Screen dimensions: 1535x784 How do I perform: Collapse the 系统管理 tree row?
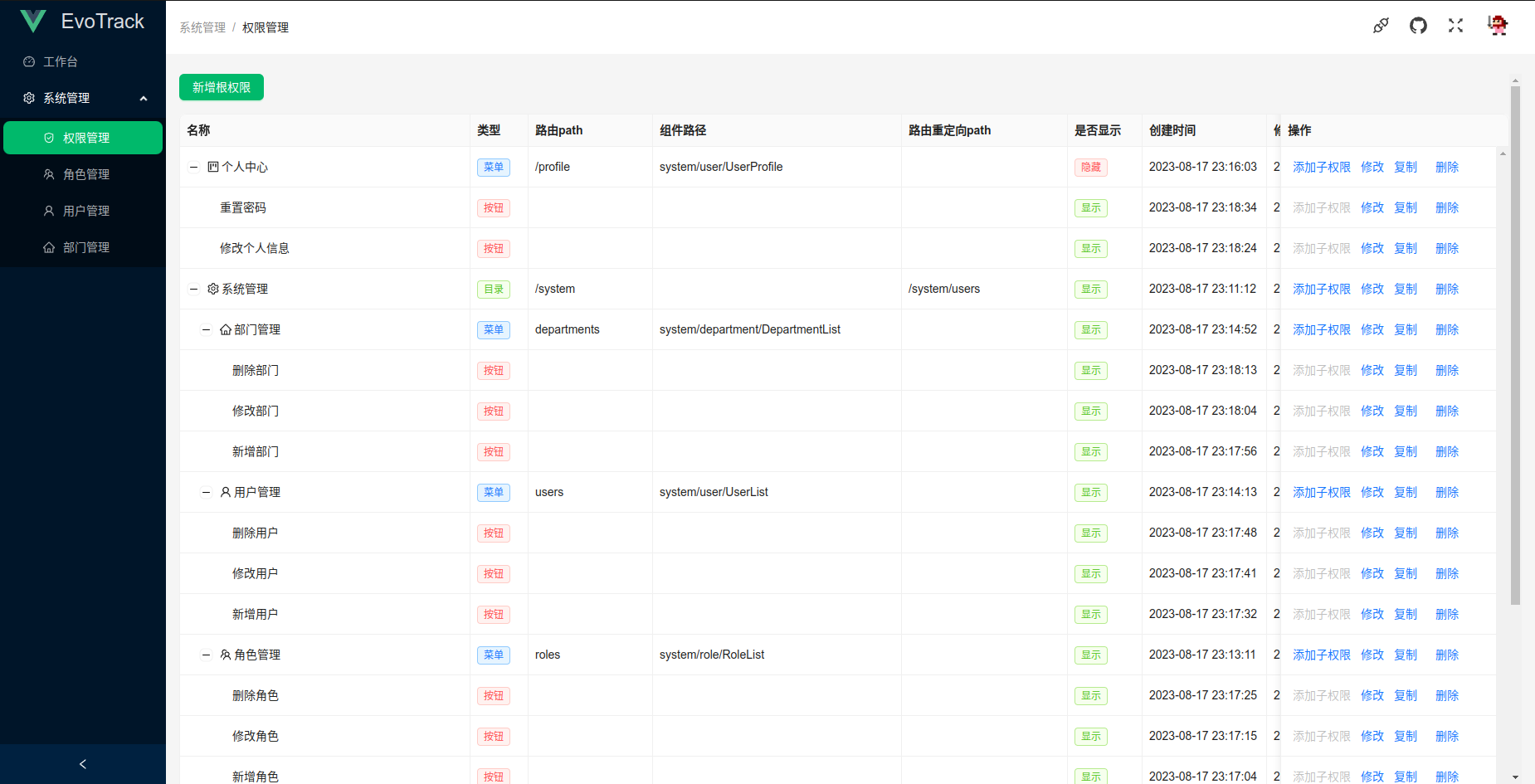193,289
